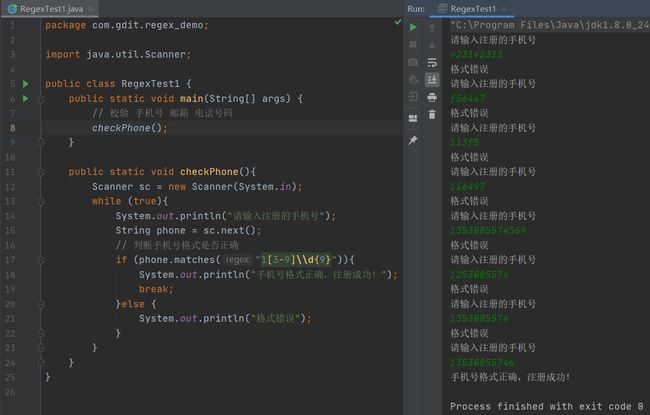The height and width of the screenshot is (415, 650).
Task: Toggle Soft-Wrap in the console toolbar
Action: pyautogui.click(x=432, y=62)
